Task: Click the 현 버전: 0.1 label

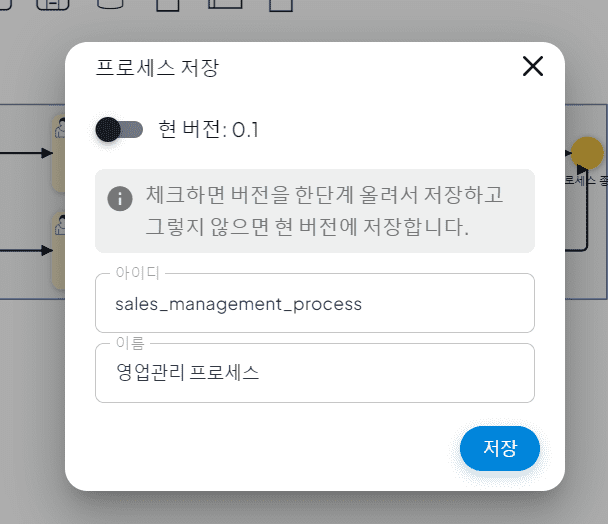Action: coord(209,130)
